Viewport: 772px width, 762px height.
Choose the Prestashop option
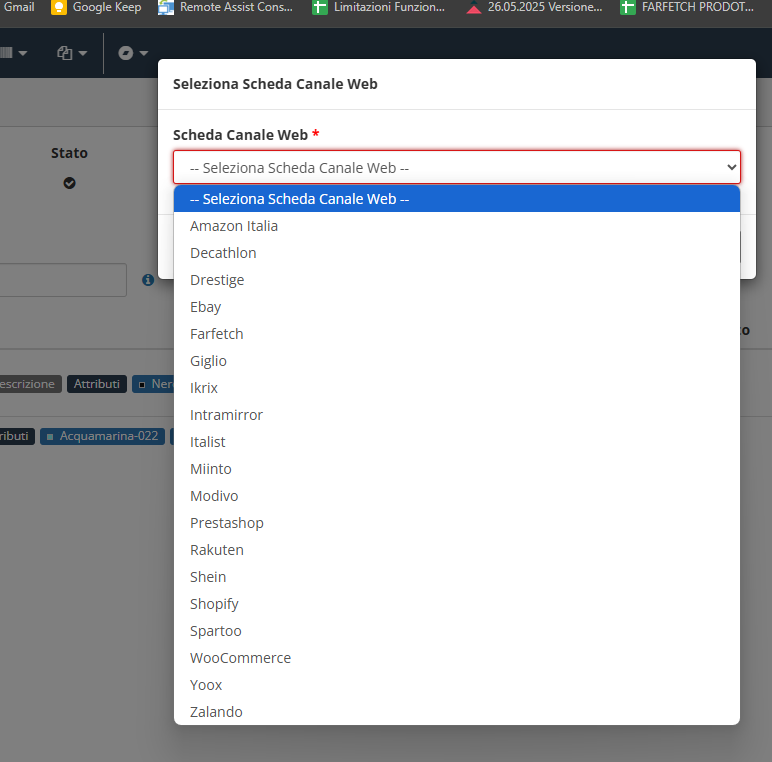[x=456, y=523]
